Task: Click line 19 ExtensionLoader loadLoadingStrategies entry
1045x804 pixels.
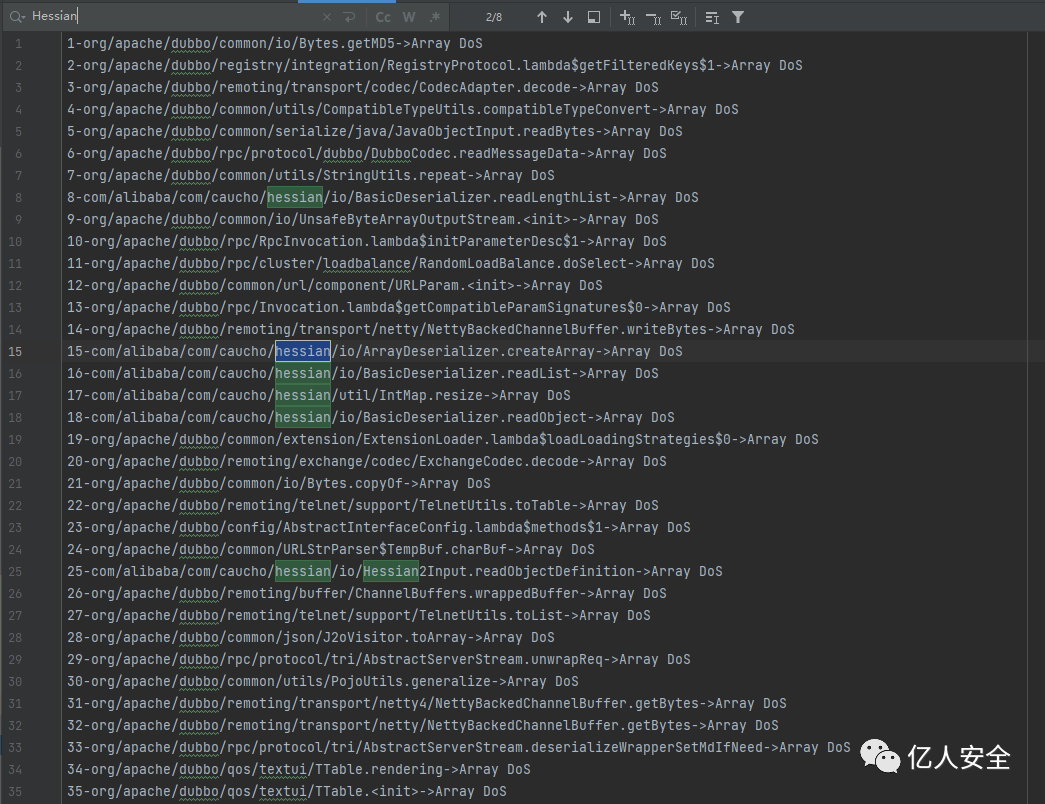Action: pyautogui.click(x=443, y=439)
